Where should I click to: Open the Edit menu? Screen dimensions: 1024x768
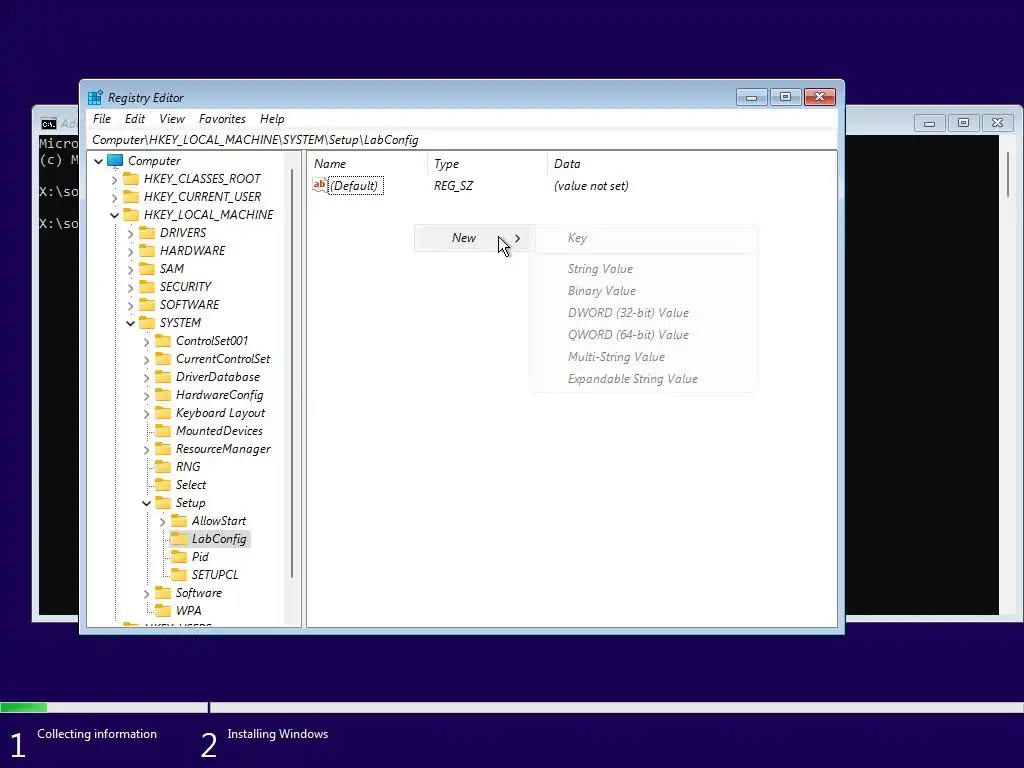point(135,119)
